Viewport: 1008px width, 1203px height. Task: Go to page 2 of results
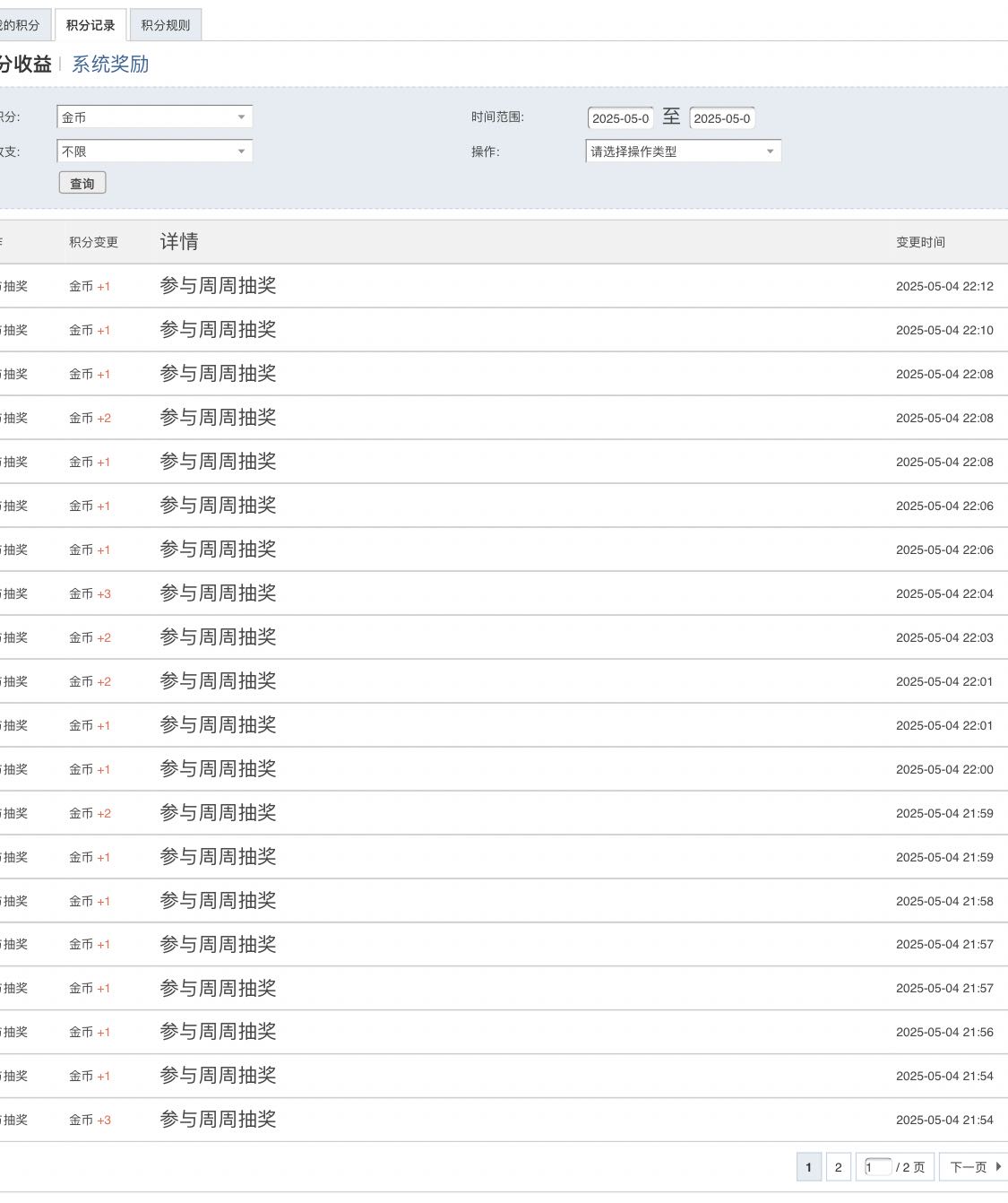(x=838, y=1167)
